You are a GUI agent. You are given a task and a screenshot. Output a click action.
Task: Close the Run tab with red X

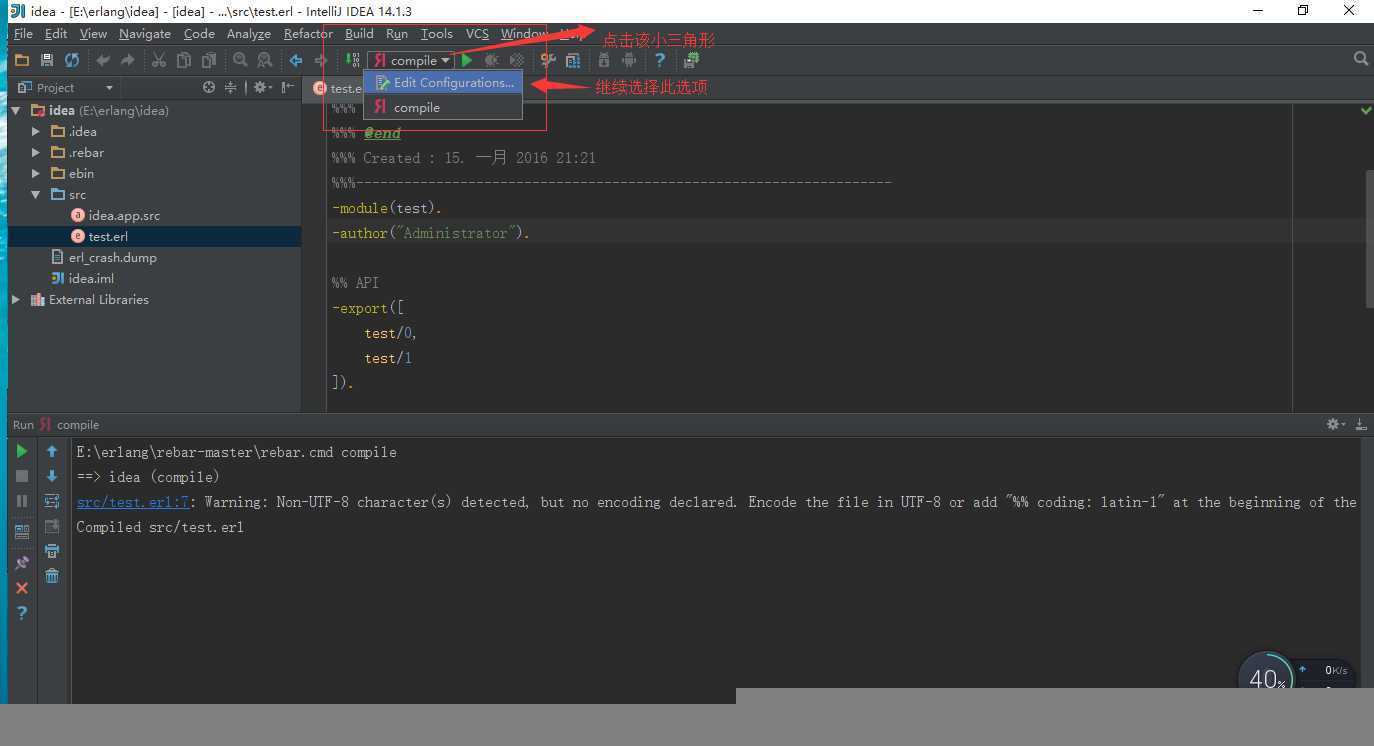22,588
